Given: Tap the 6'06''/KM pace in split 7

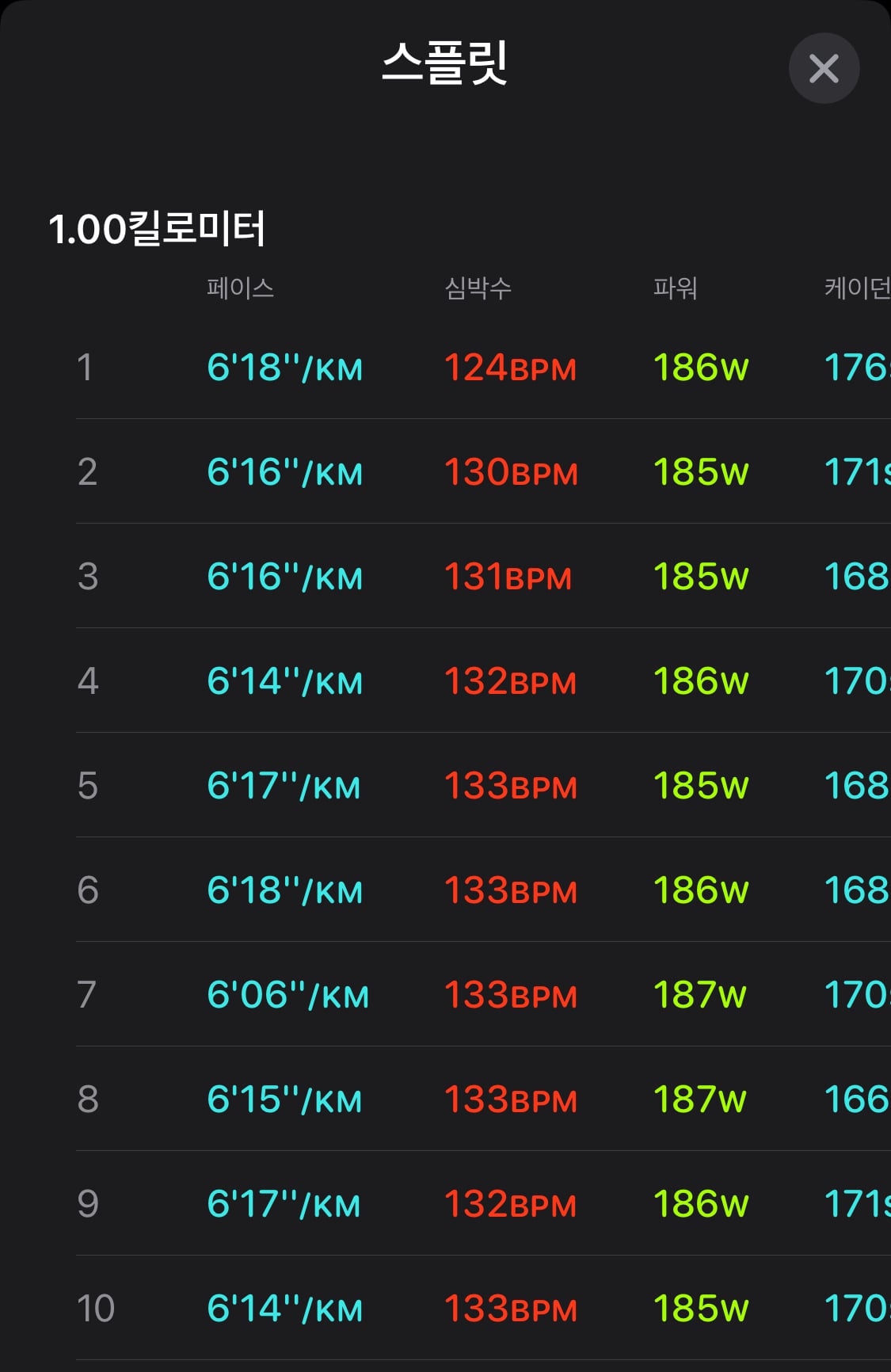Looking at the screenshot, I should point(288,995).
